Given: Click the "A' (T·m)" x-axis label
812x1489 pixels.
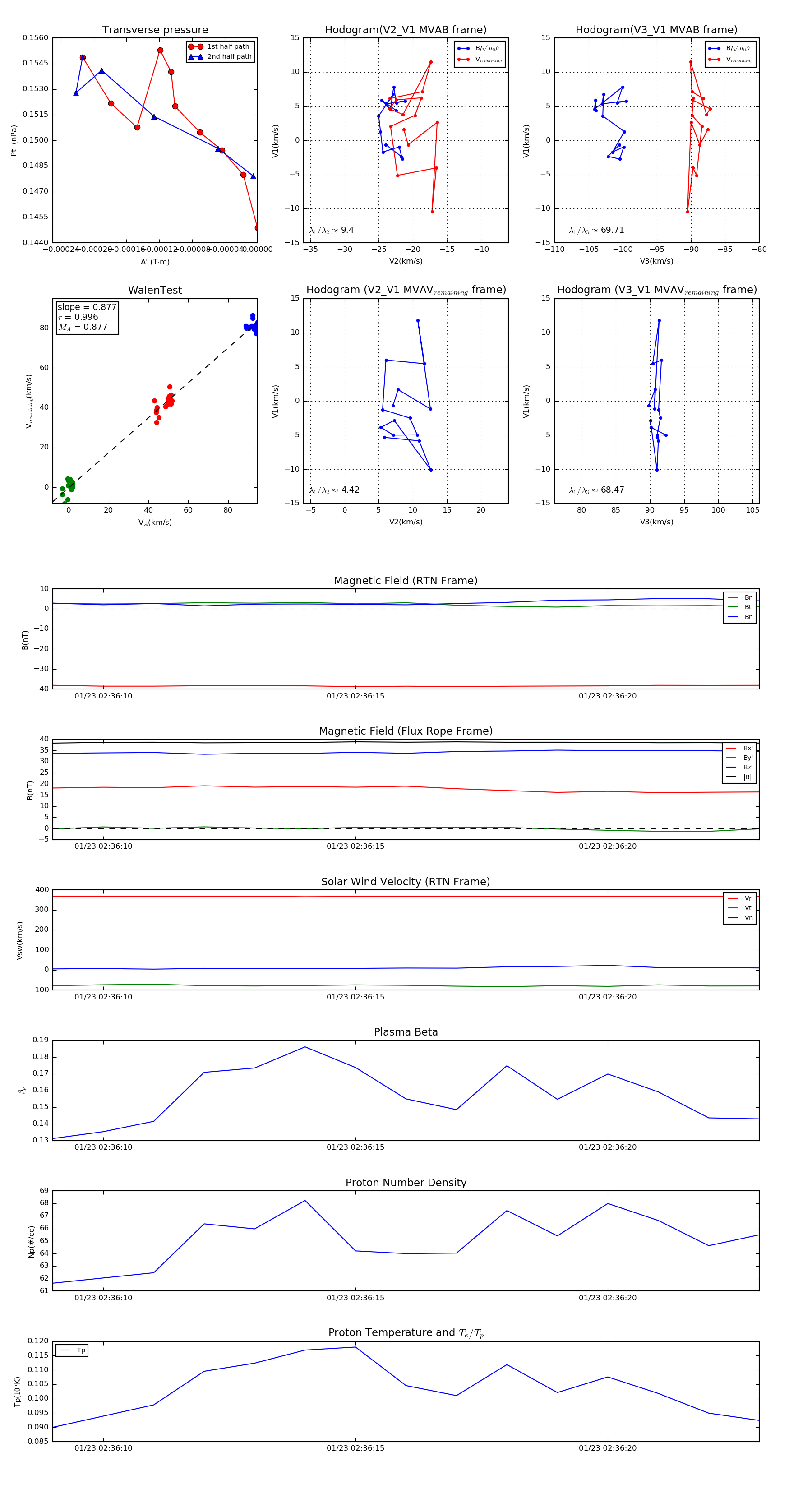Looking at the screenshot, I should click(x=155, y=262).
